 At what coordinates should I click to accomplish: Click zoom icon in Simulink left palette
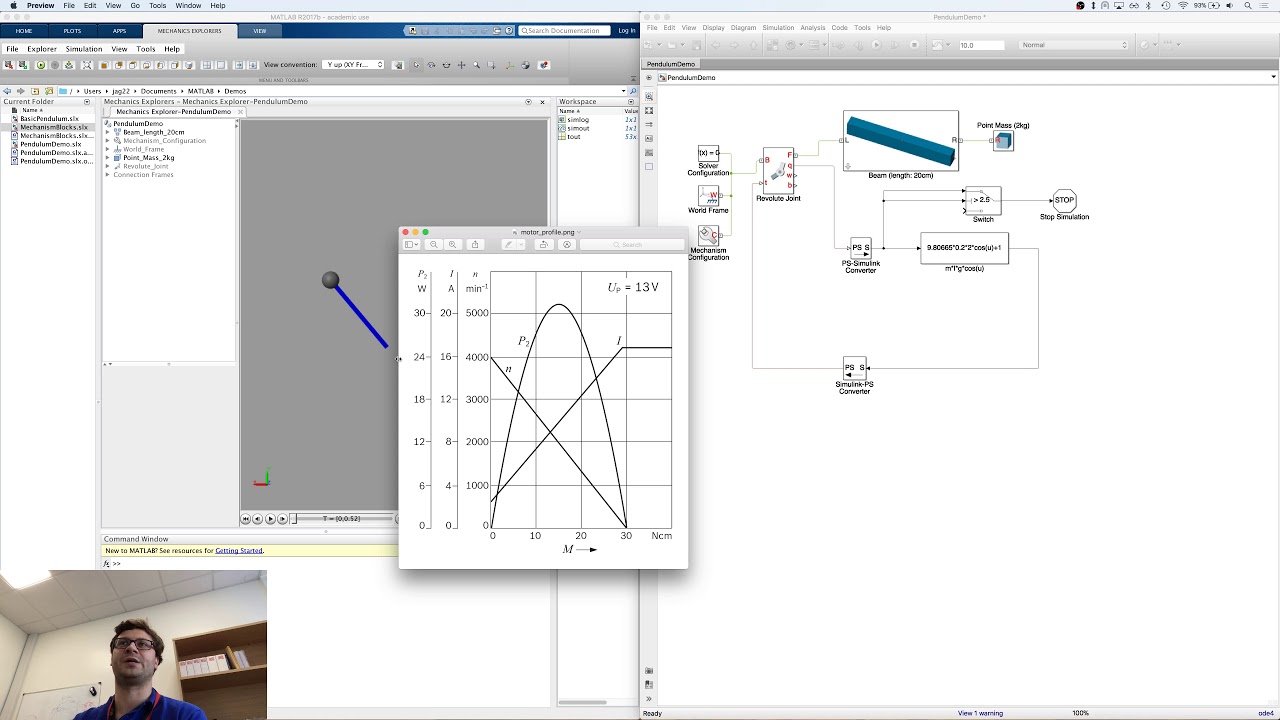coord(649,97)
